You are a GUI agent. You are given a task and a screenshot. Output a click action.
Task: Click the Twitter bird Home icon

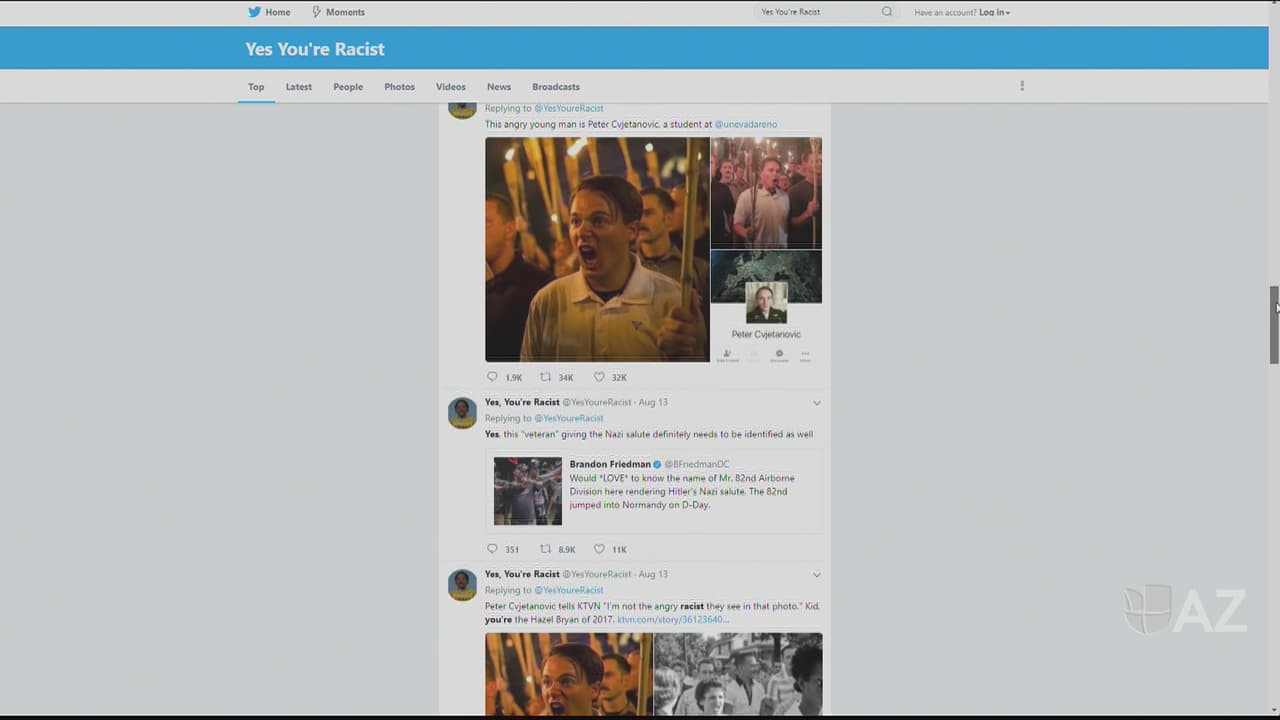coord(254,12)
